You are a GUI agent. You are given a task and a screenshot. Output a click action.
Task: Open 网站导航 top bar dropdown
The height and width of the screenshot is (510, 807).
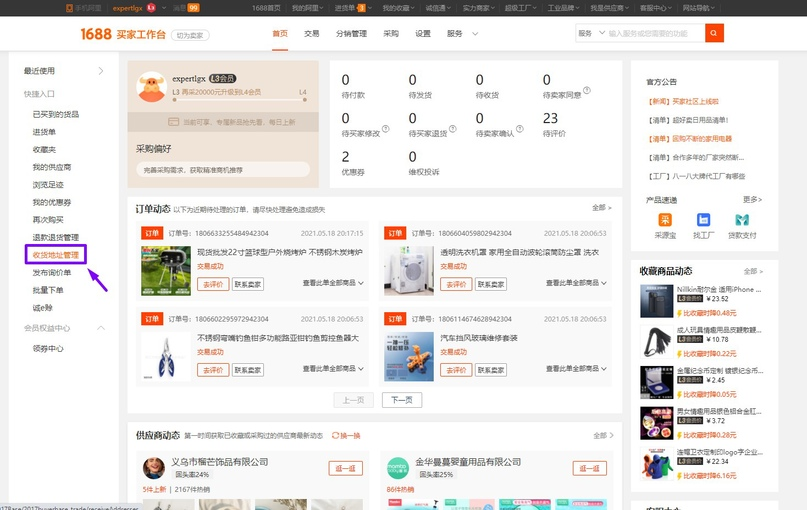tap(698, 8)
